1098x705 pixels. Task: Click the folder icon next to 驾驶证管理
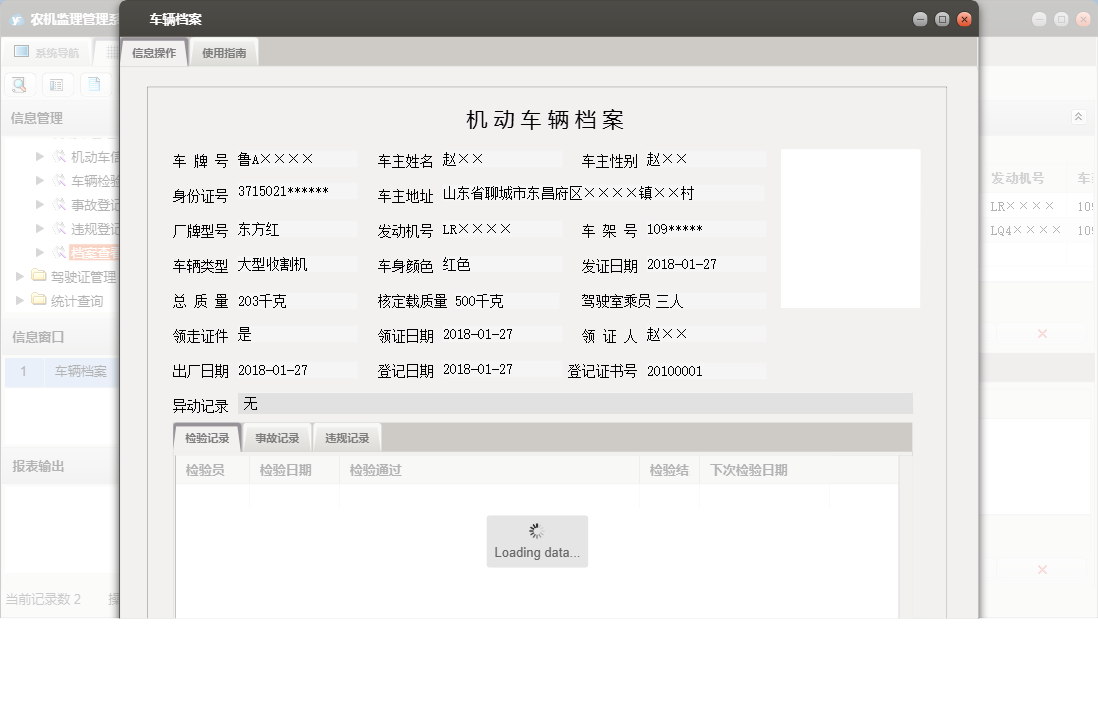coord(38,274)
